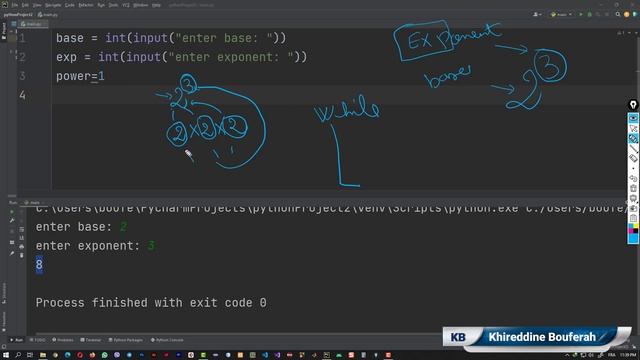Open the Refactor menu
The height and width of the screenshot is (360, 640).
point(86,5)
